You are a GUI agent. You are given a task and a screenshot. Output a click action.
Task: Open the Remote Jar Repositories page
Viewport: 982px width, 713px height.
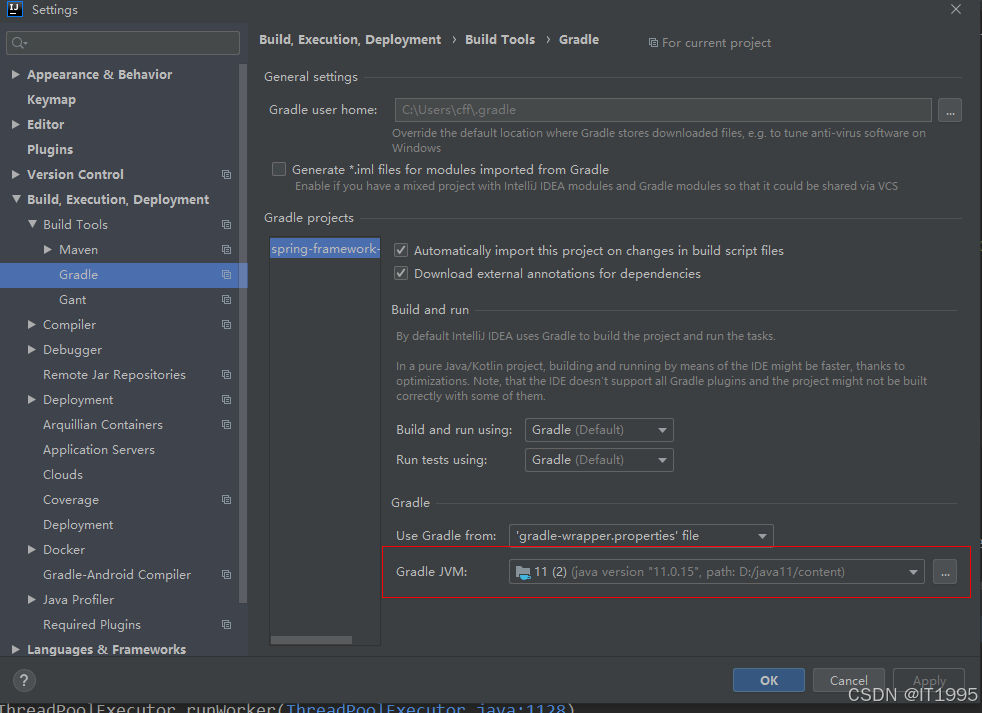115,375
